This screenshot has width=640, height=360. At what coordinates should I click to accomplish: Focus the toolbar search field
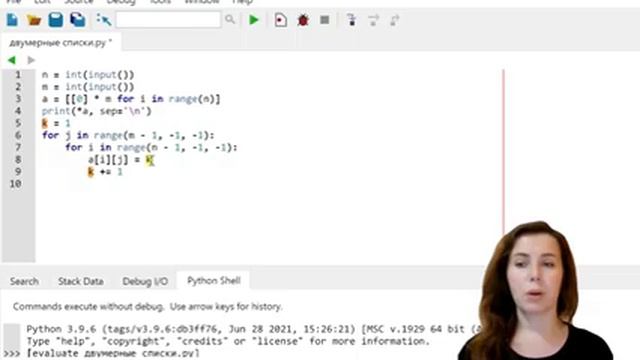click(168, 20)
